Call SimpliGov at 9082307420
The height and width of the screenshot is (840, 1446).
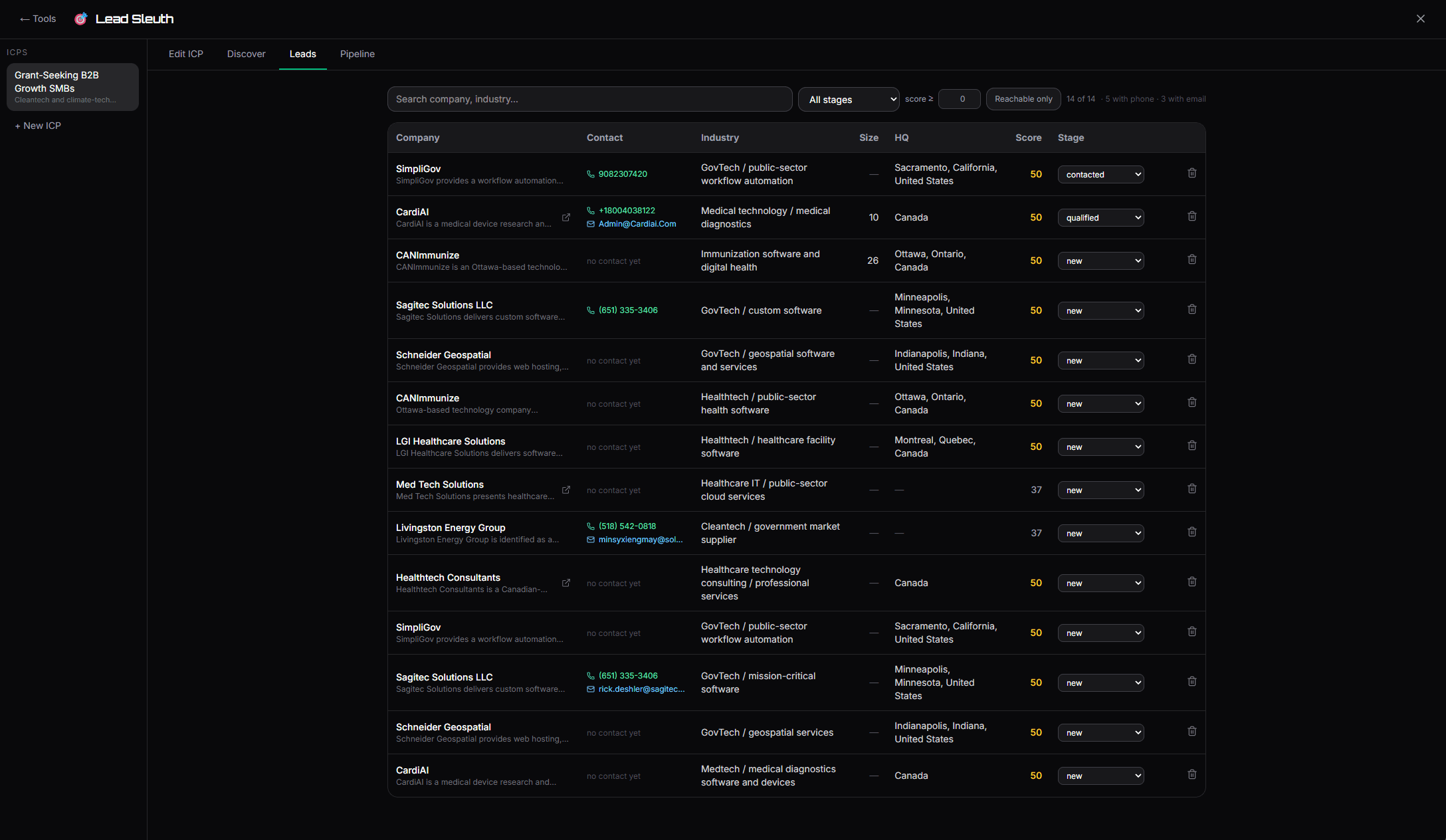[623, 174]
